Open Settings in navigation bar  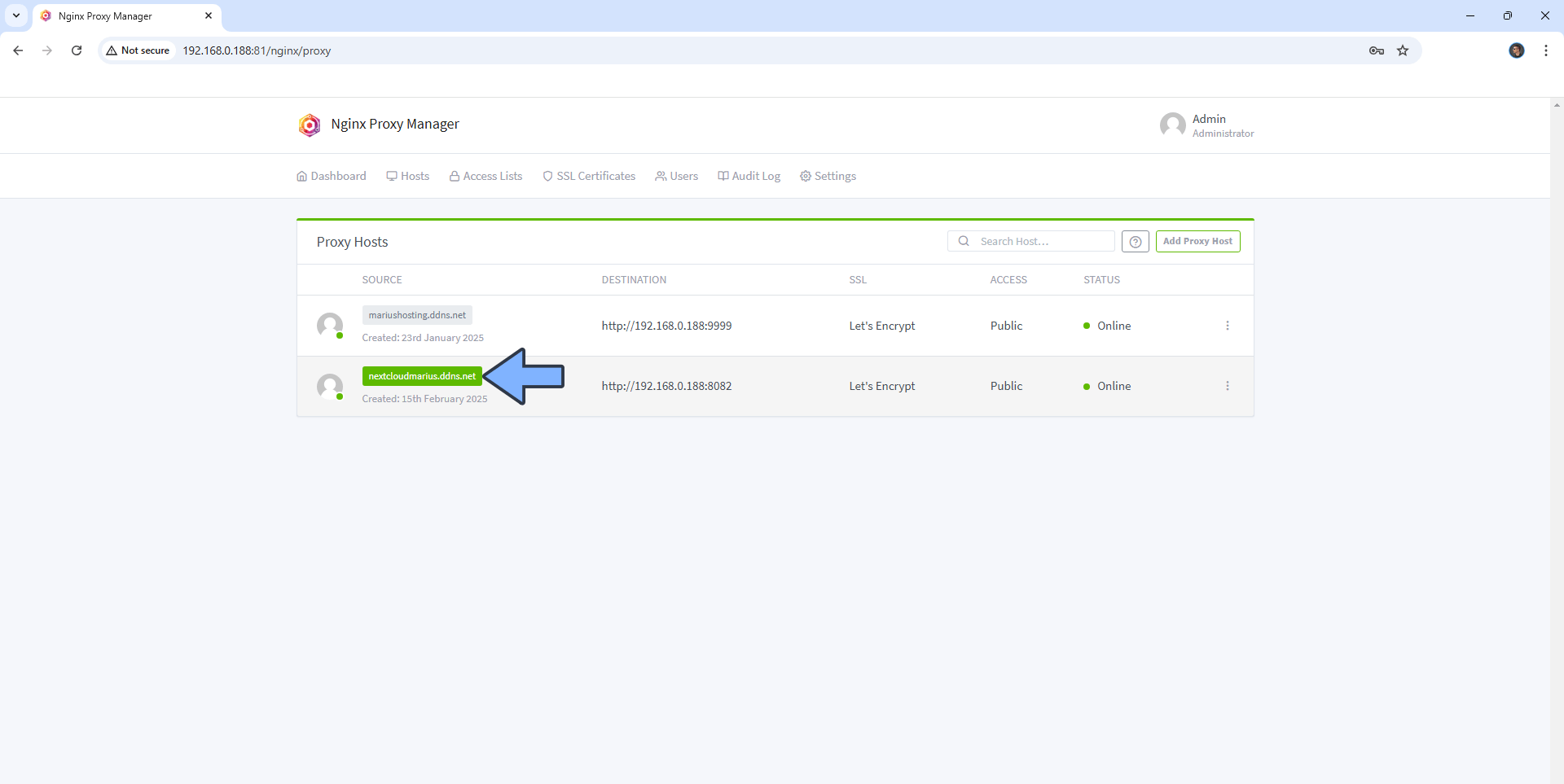828,176
